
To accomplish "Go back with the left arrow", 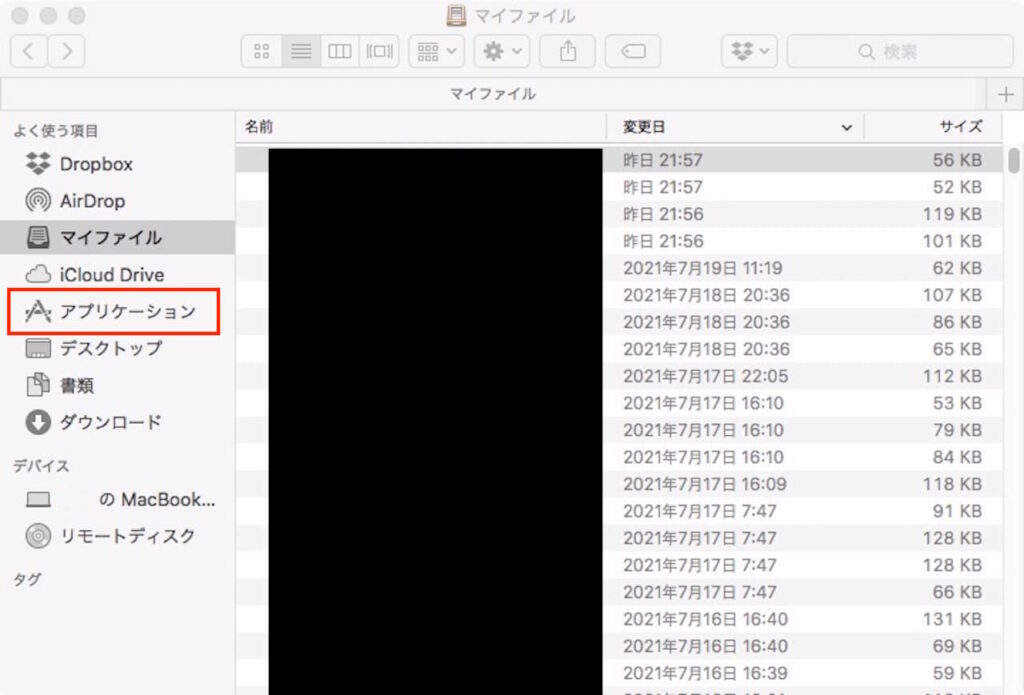I will pyautogui.click(x=28, y=51).
